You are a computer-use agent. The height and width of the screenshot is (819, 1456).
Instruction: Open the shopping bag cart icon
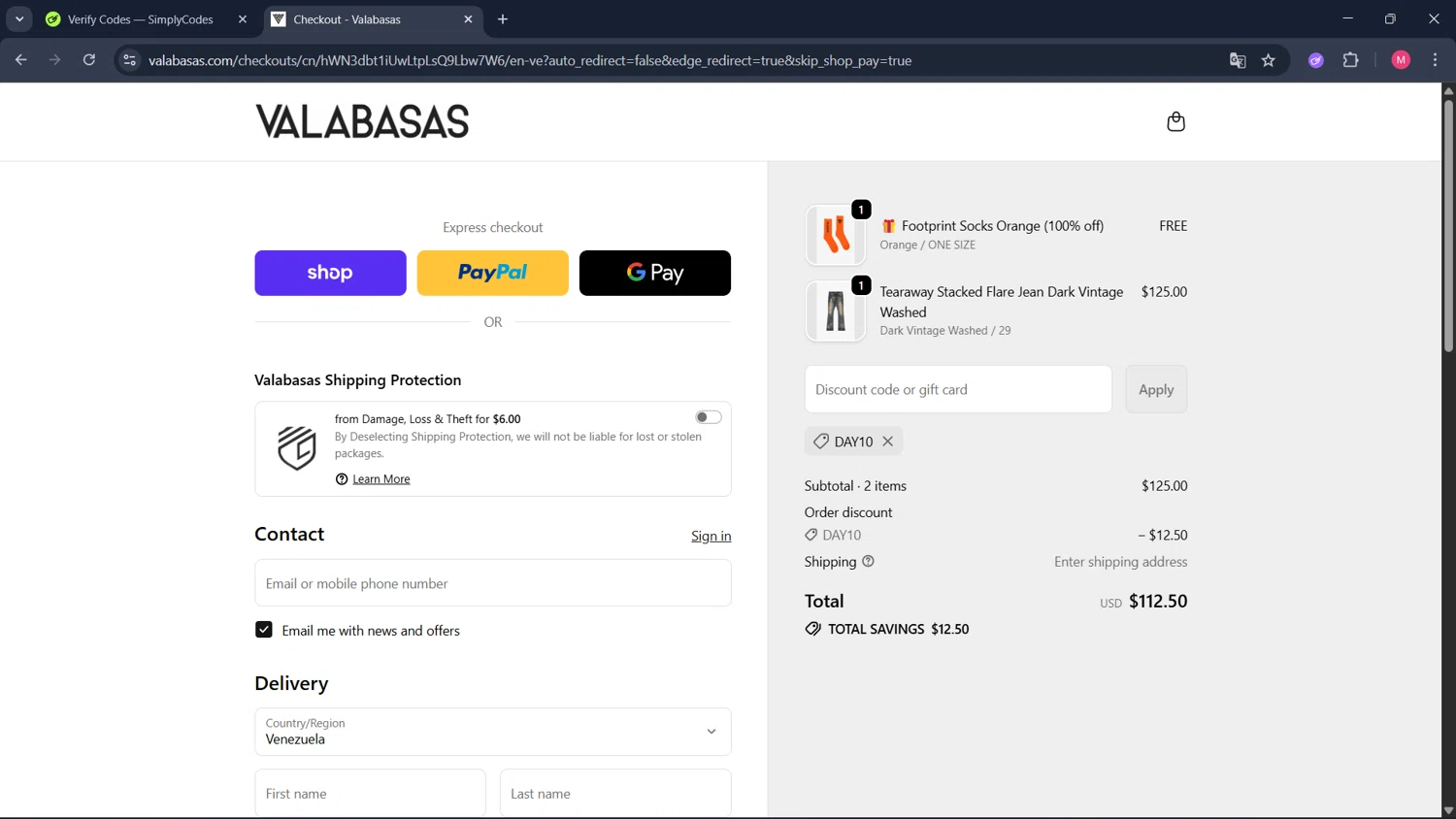tap(1175, 121)
